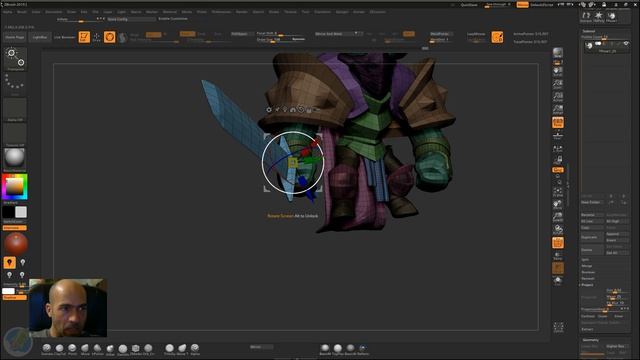This screenshot has height=360, width=640.
Task: Click the grey Sculptris Pro icon
Action: [x=122, y=38]
